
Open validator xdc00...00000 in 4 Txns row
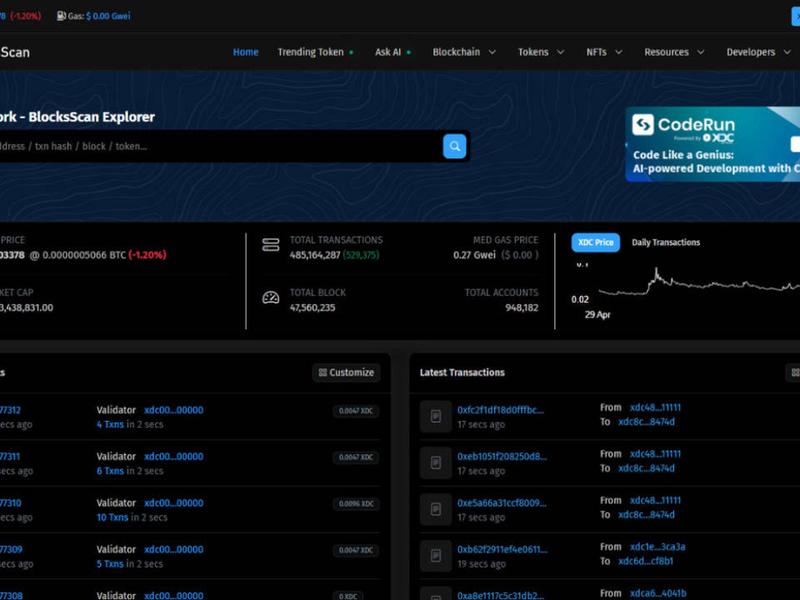(173, 410)
